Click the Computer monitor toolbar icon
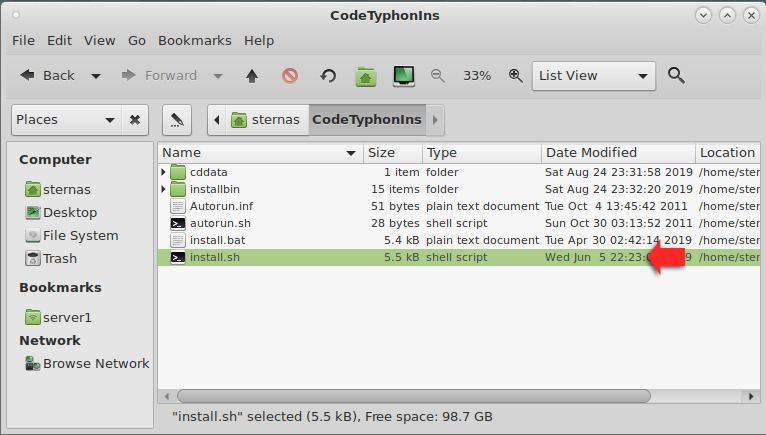This screenshot has width=766, height=435. pos(404,76)
